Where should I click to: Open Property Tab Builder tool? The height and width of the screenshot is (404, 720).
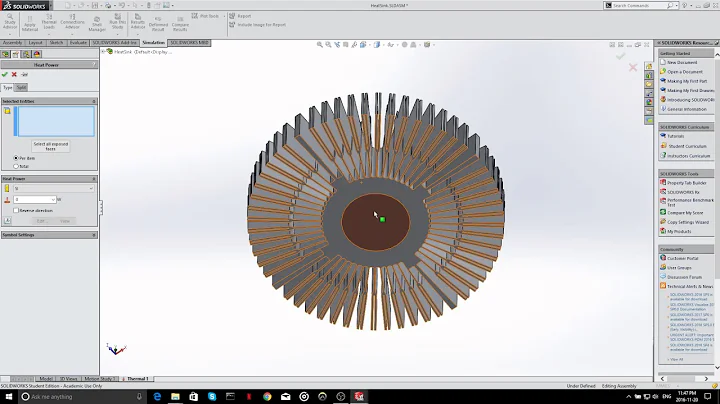click(x=686, y=183)
